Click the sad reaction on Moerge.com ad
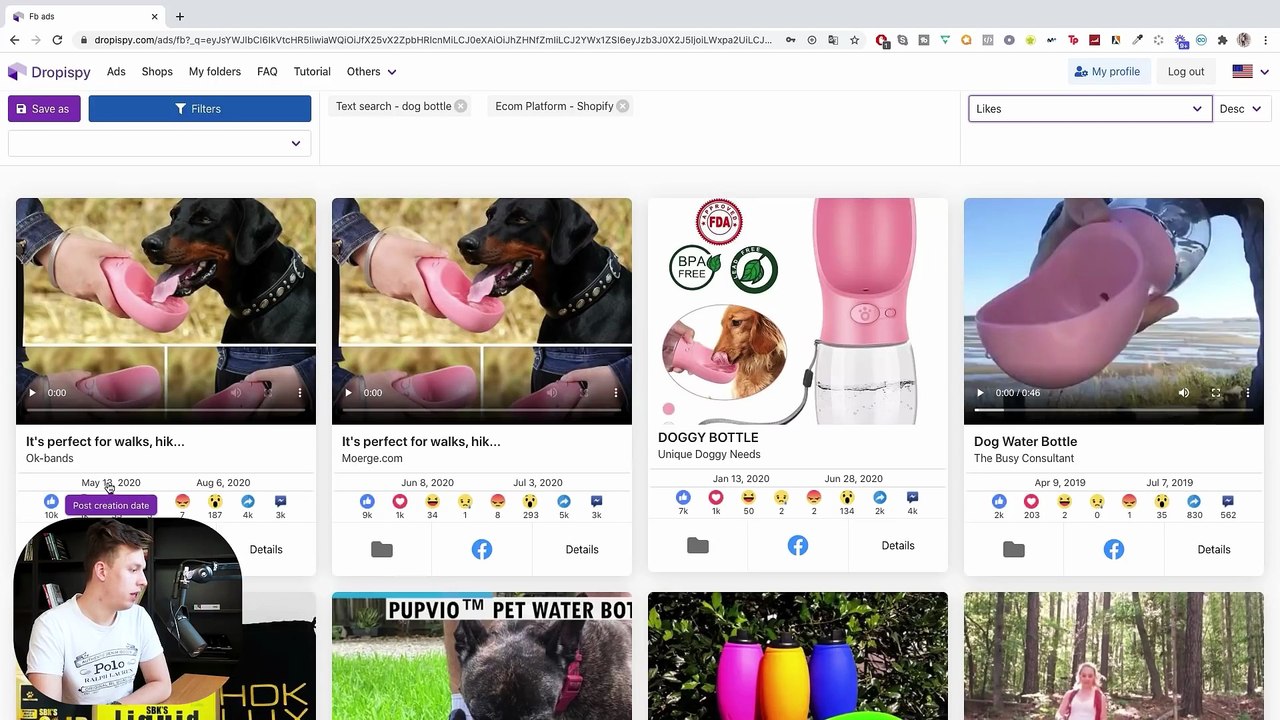The width and height of the screenshot is (1280, 720). 465,501
